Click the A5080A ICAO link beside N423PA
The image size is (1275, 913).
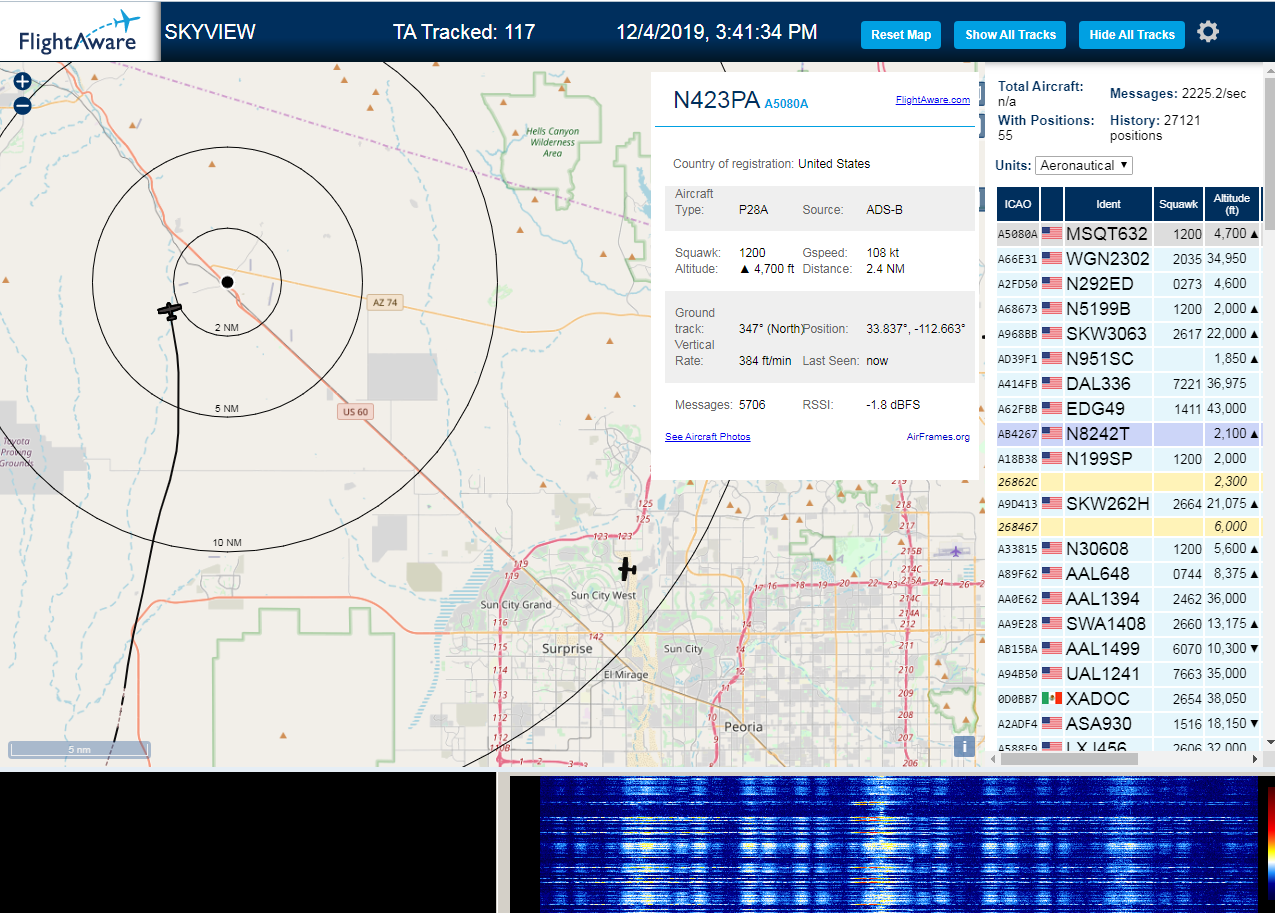pos(786,104)
